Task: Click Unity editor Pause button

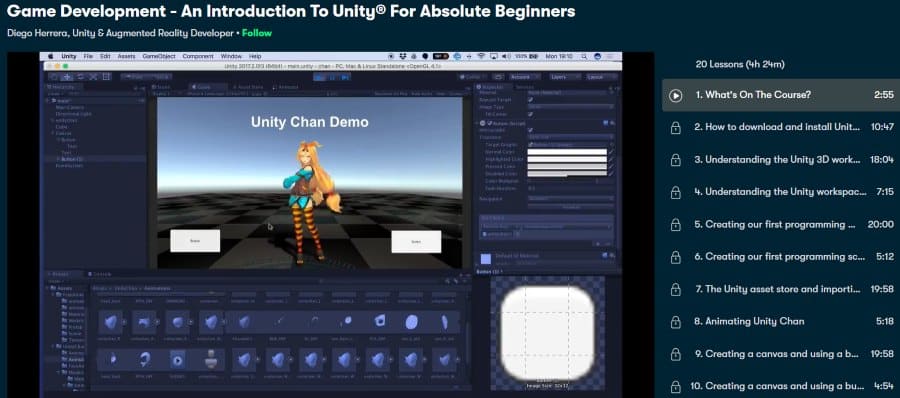Action: click(x=333, y=77)
